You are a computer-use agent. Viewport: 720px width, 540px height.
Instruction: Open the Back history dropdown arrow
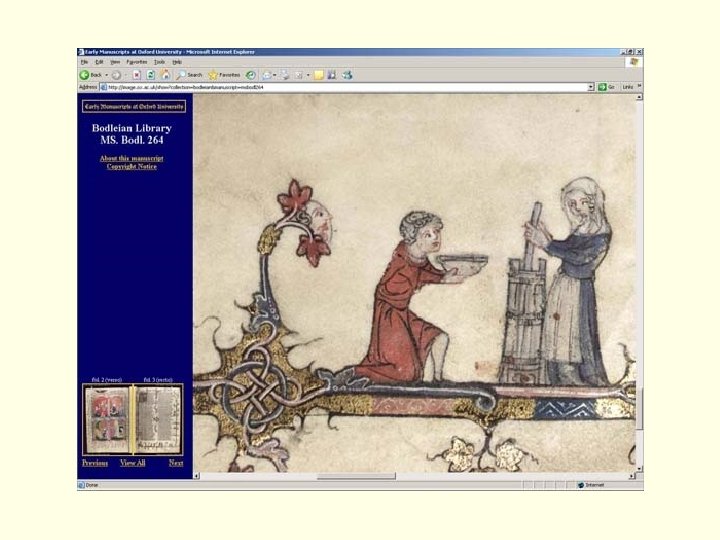tap(107, 75)
